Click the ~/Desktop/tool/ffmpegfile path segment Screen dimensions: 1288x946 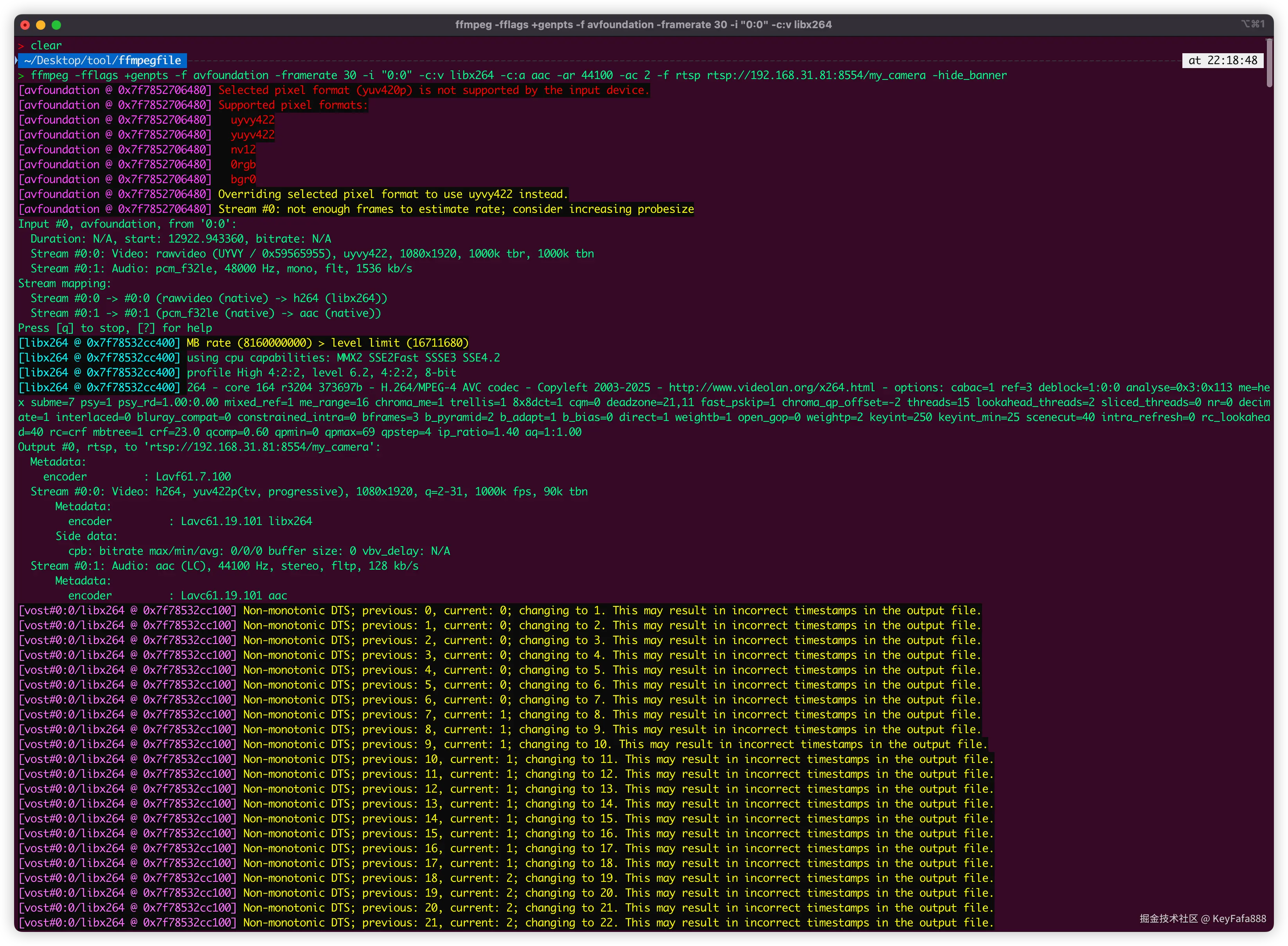(103, 61)
